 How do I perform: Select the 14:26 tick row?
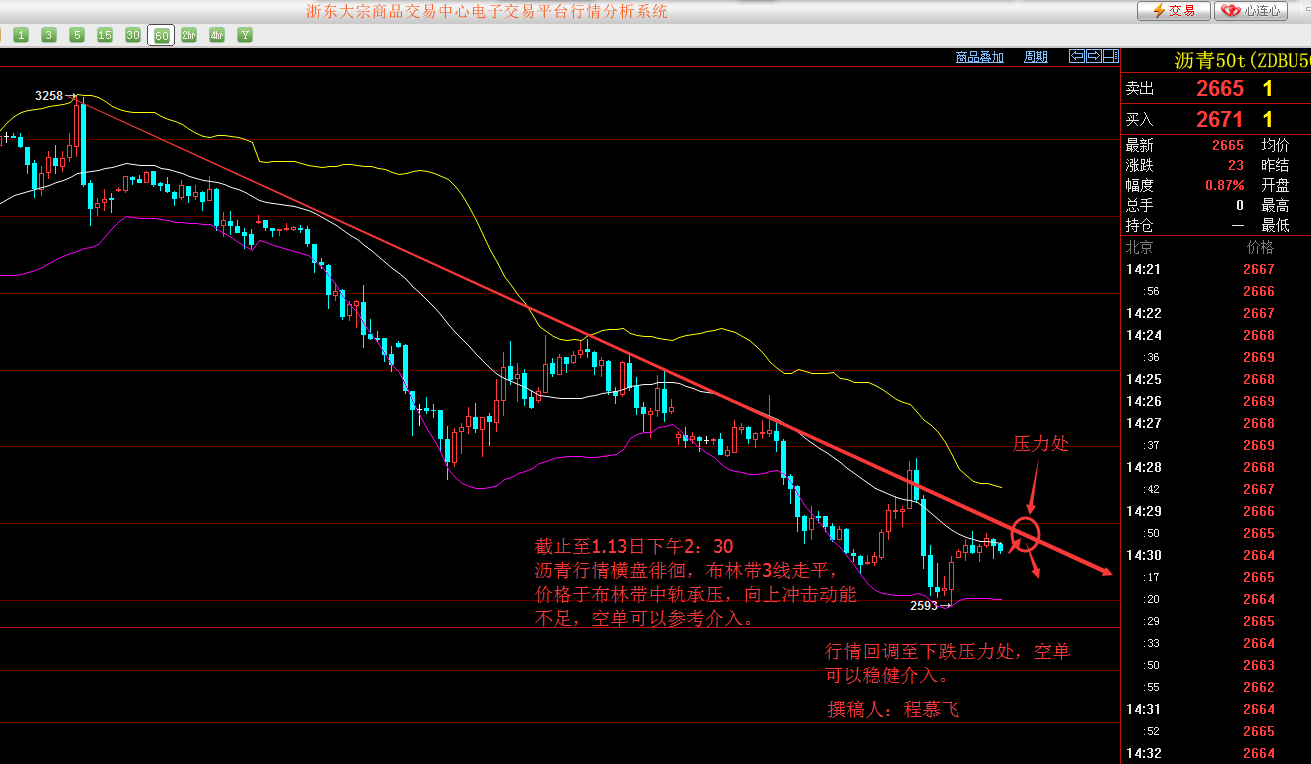pos(1216,401)
